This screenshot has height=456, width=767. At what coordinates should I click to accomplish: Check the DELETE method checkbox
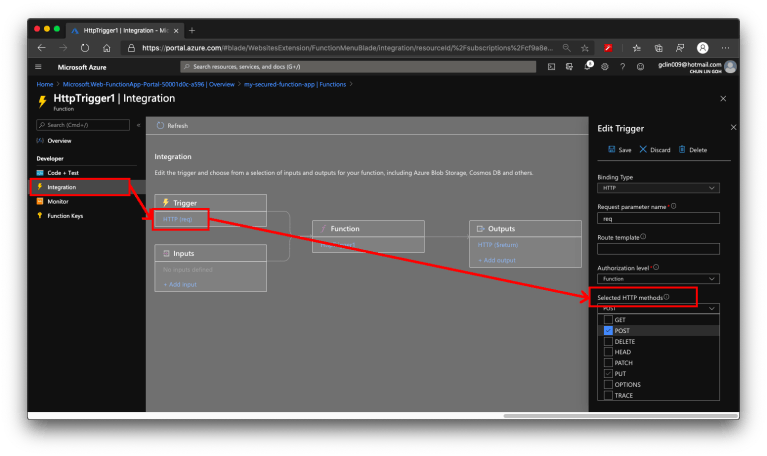point(608,342)
